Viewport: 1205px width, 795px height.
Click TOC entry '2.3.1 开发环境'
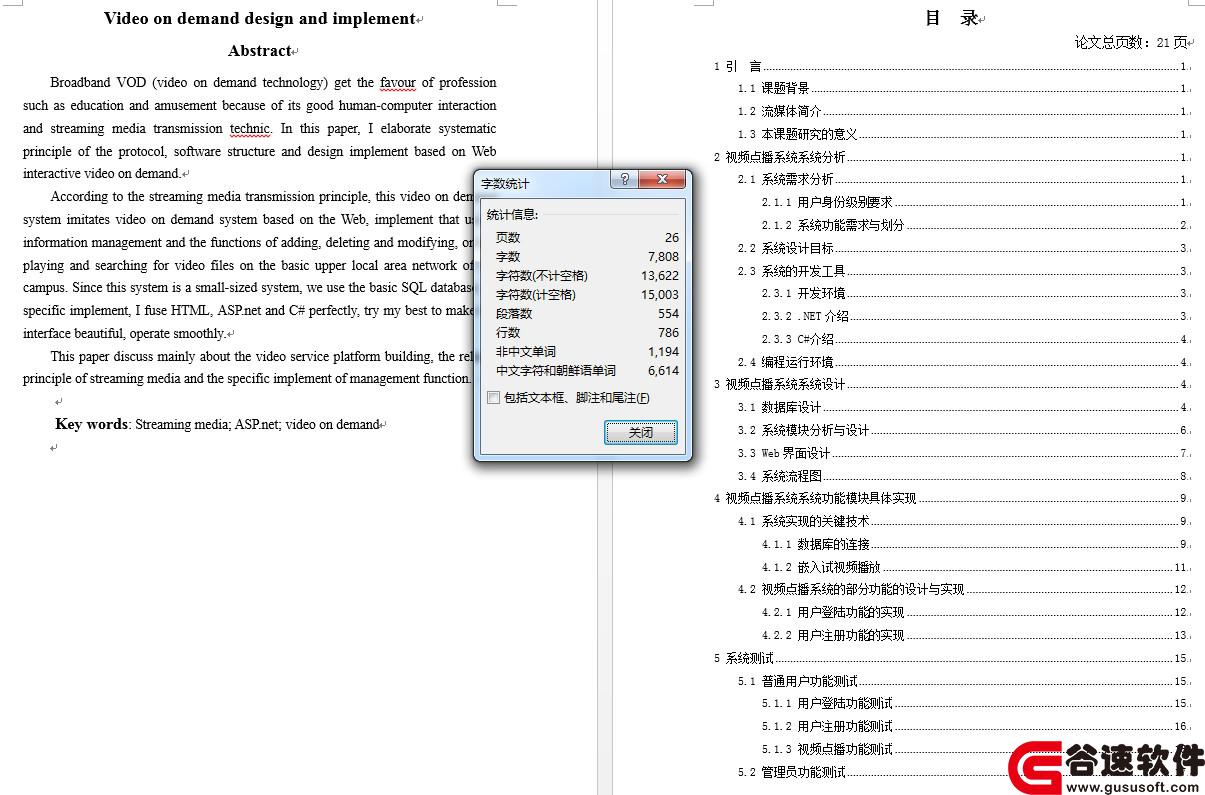[x=975, y=294]
